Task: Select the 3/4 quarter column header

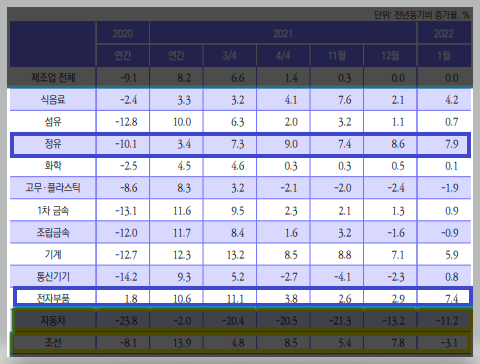Action: (x=230, y=55)
